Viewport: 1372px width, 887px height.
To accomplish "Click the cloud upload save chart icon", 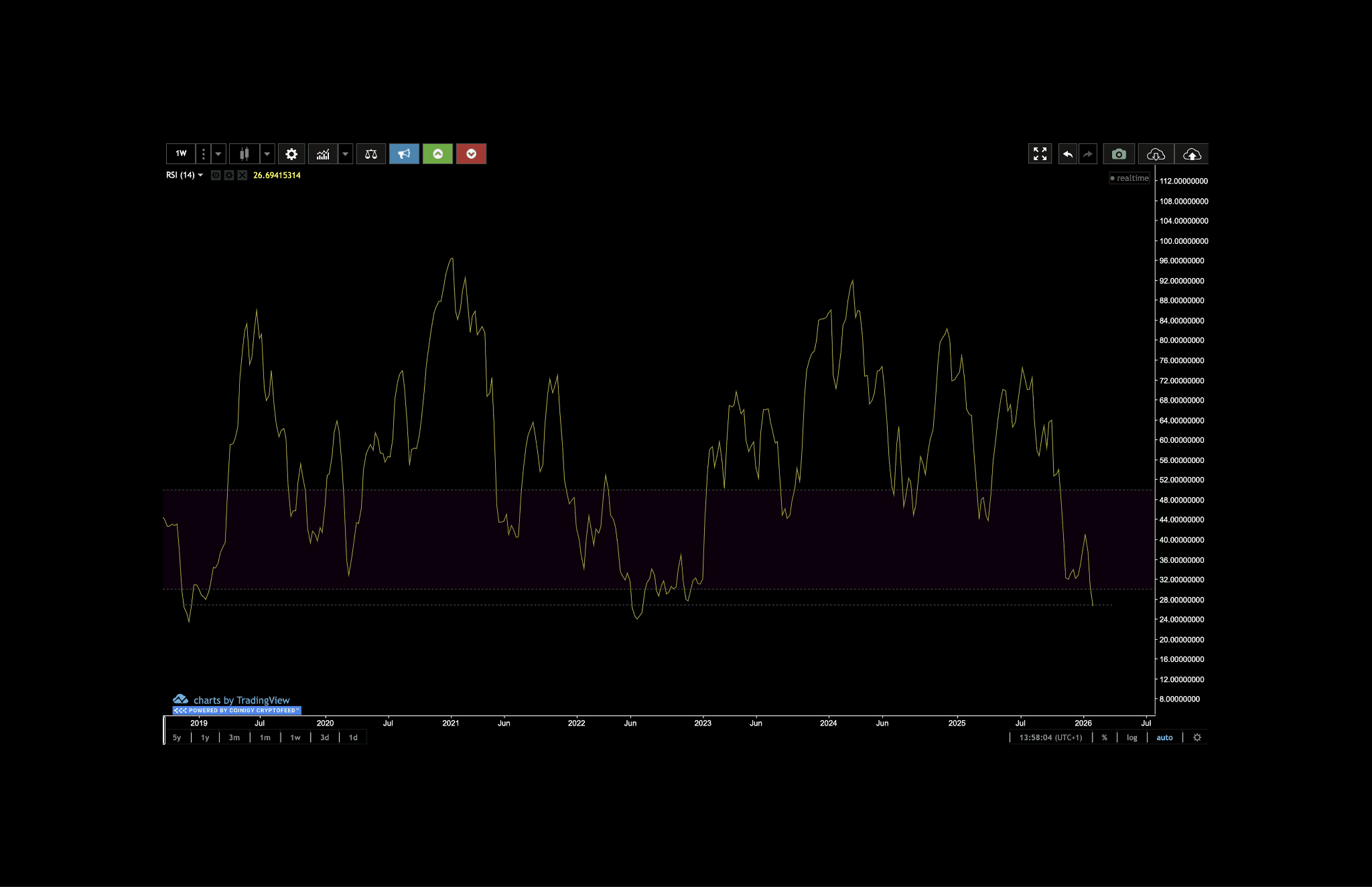I will (1192, 154).
